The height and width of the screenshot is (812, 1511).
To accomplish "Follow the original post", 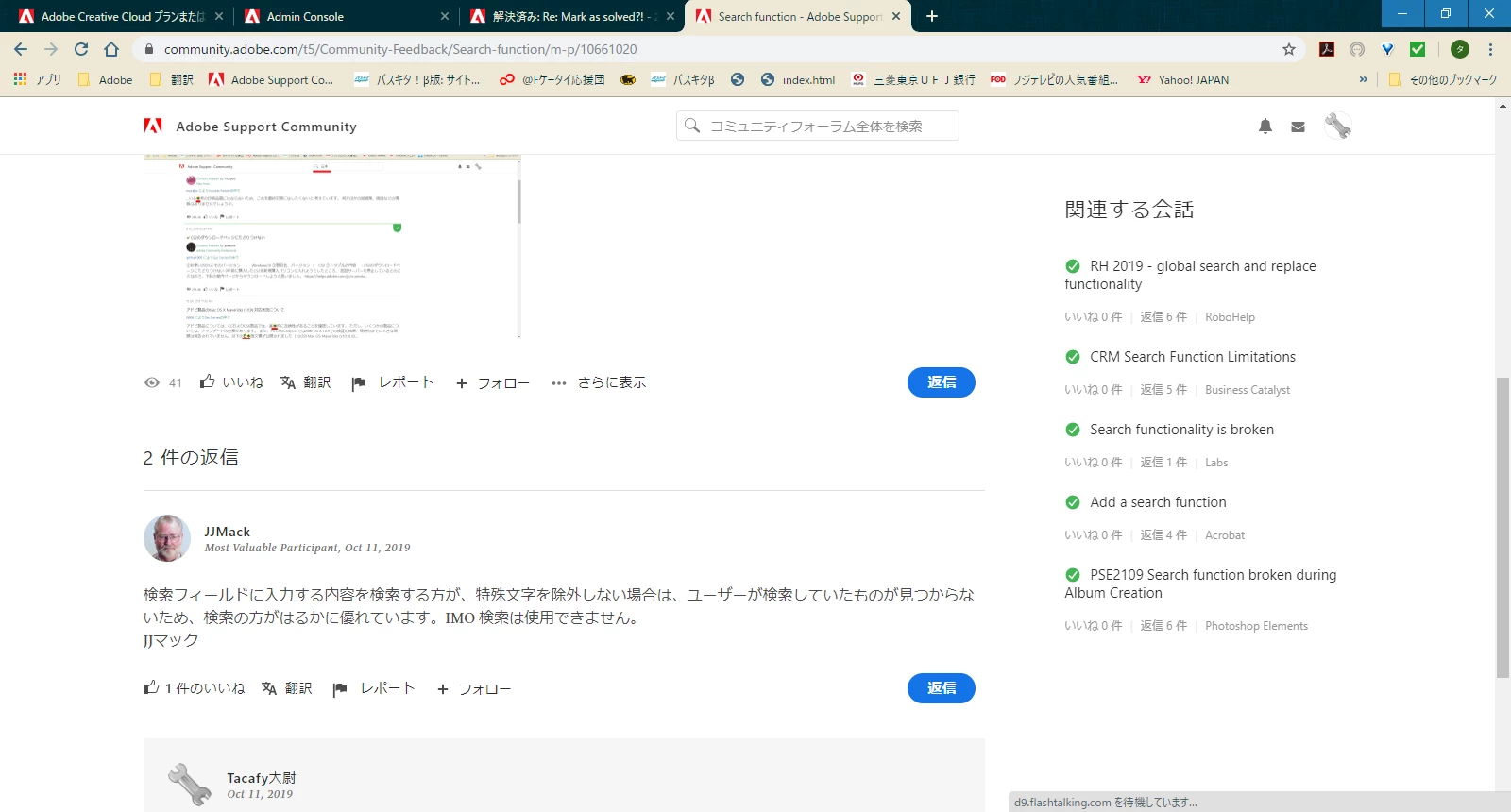I will 492,382.
